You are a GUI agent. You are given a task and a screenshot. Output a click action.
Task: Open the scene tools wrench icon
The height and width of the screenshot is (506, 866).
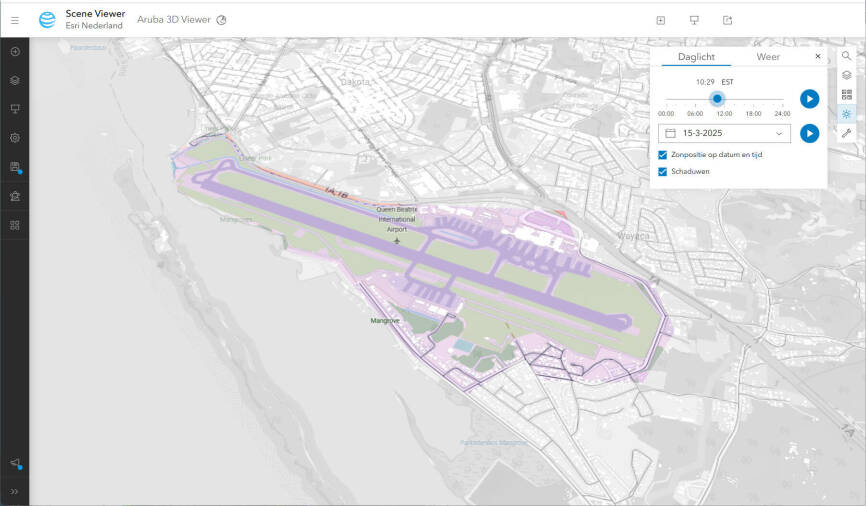(x=846, y=133)
